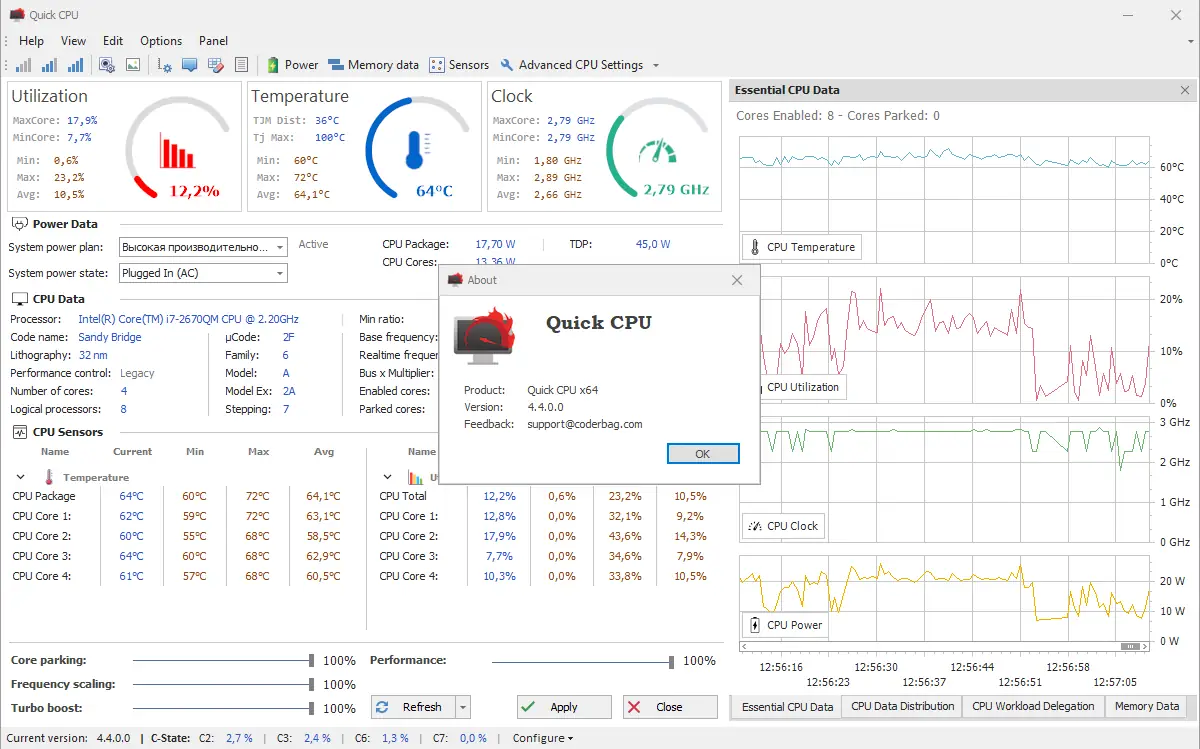Click the picture toolbar icon
Screen dimensions: 1200x749
click(133, 65)
